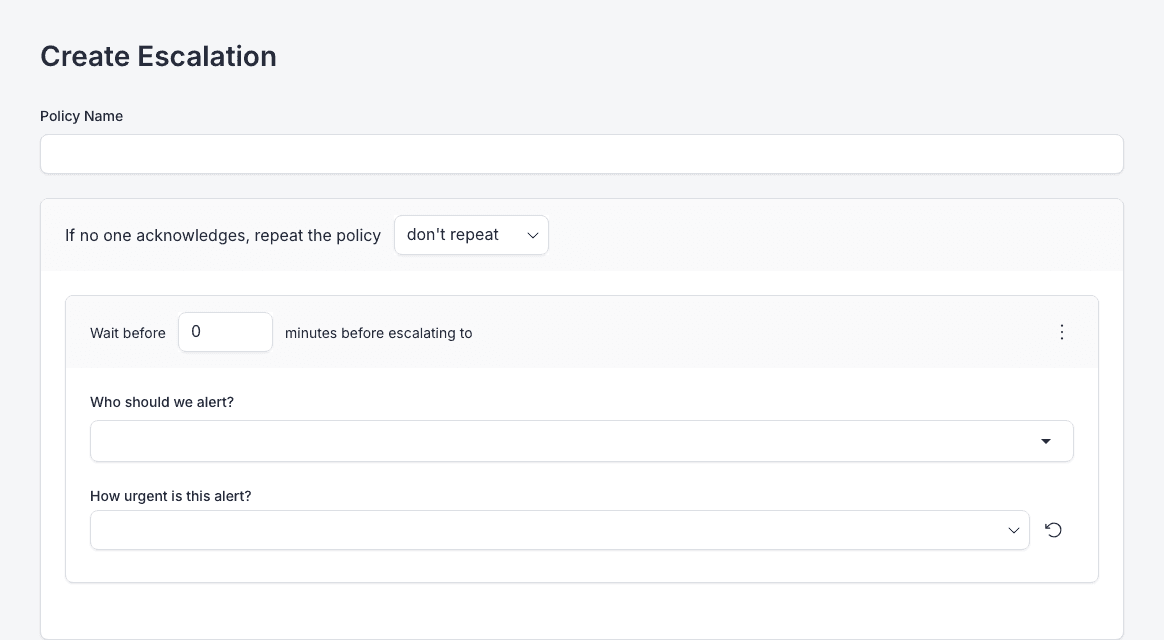Click the "How urgent is this alert?" label
The height and width of the screenshot is (640, 1164).
coord(171,496)
